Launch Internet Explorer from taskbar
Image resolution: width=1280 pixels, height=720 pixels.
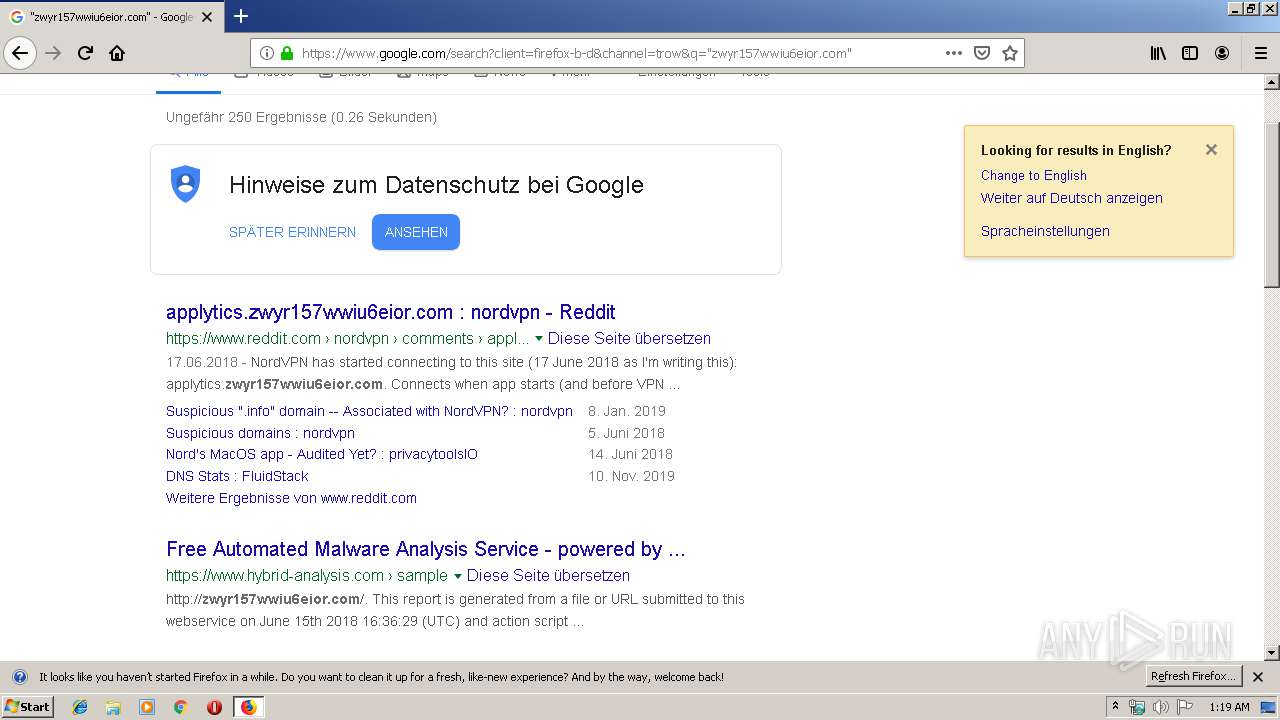click(x=80, y=707)
